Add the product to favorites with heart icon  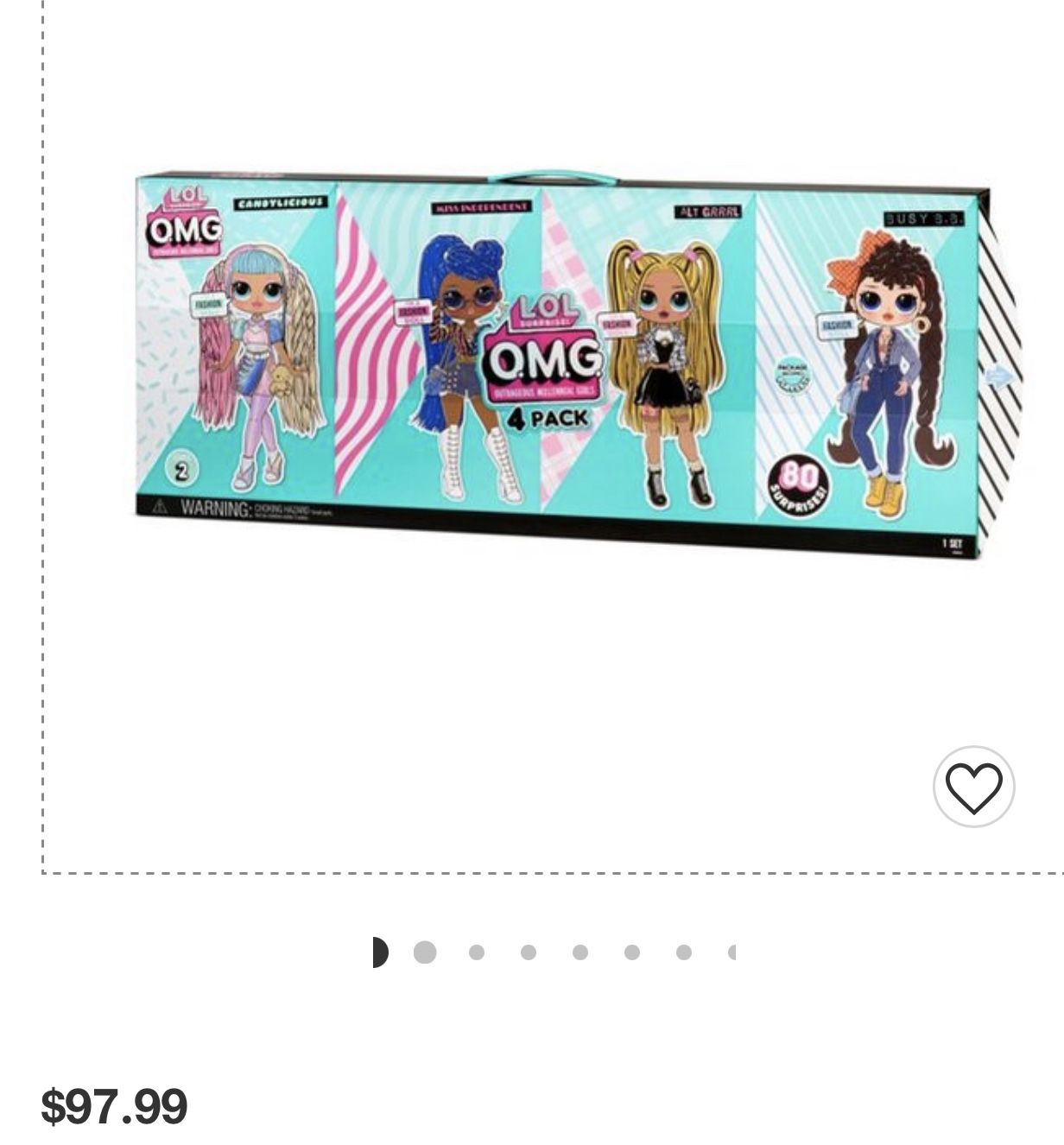click(973, 787)
